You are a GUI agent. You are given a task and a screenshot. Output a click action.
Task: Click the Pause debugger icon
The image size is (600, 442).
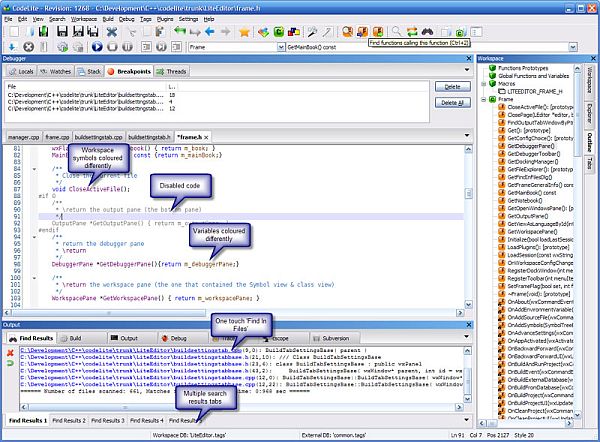pyautogui.click(x=127, y=47)
